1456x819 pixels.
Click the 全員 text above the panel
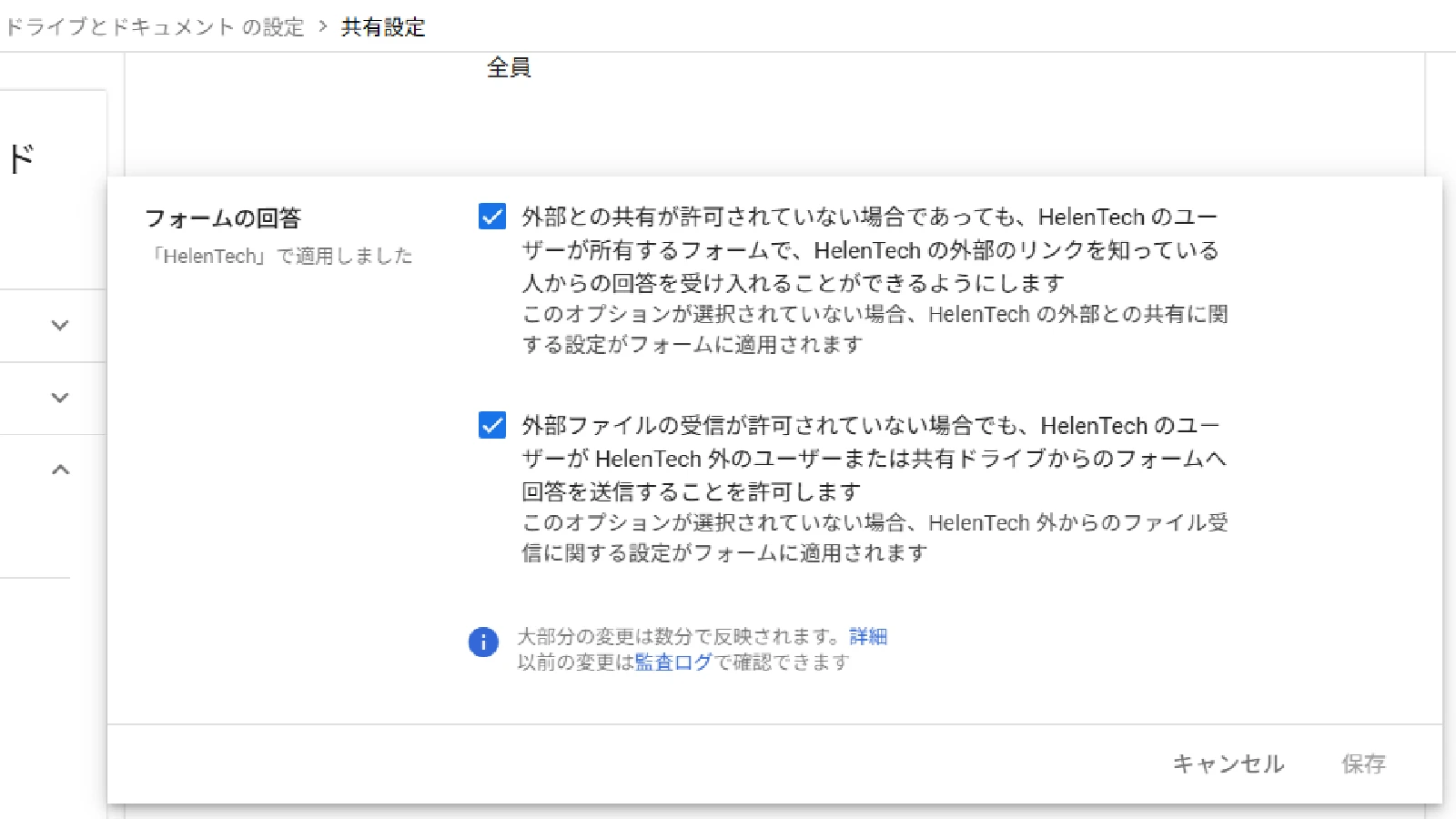[x=509, y=67]
